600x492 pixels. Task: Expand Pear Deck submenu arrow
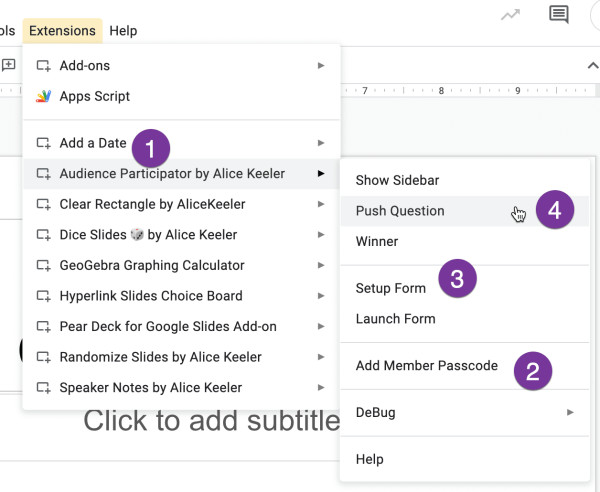(x=321, y=327)
